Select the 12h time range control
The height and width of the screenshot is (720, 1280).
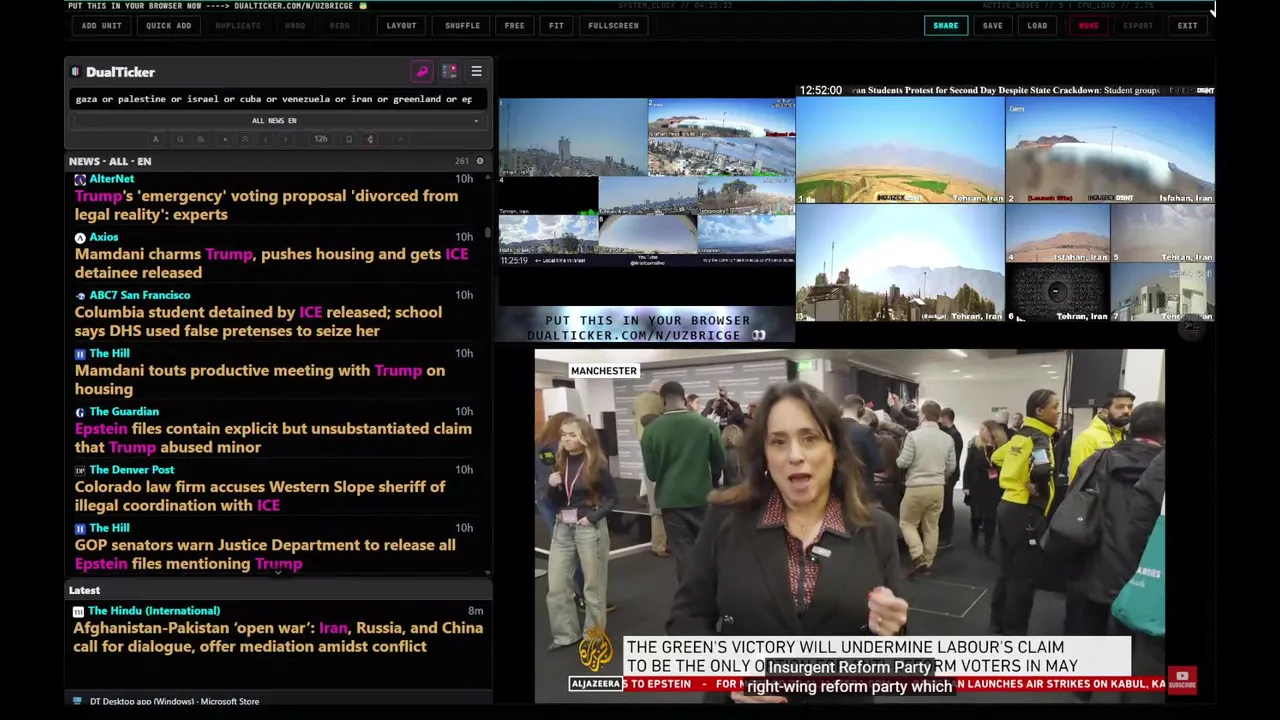321,139
